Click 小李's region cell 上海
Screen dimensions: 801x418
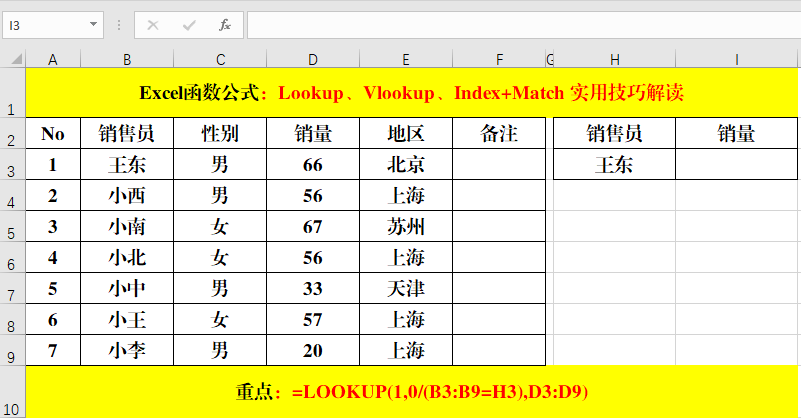[x=406, y=351]
